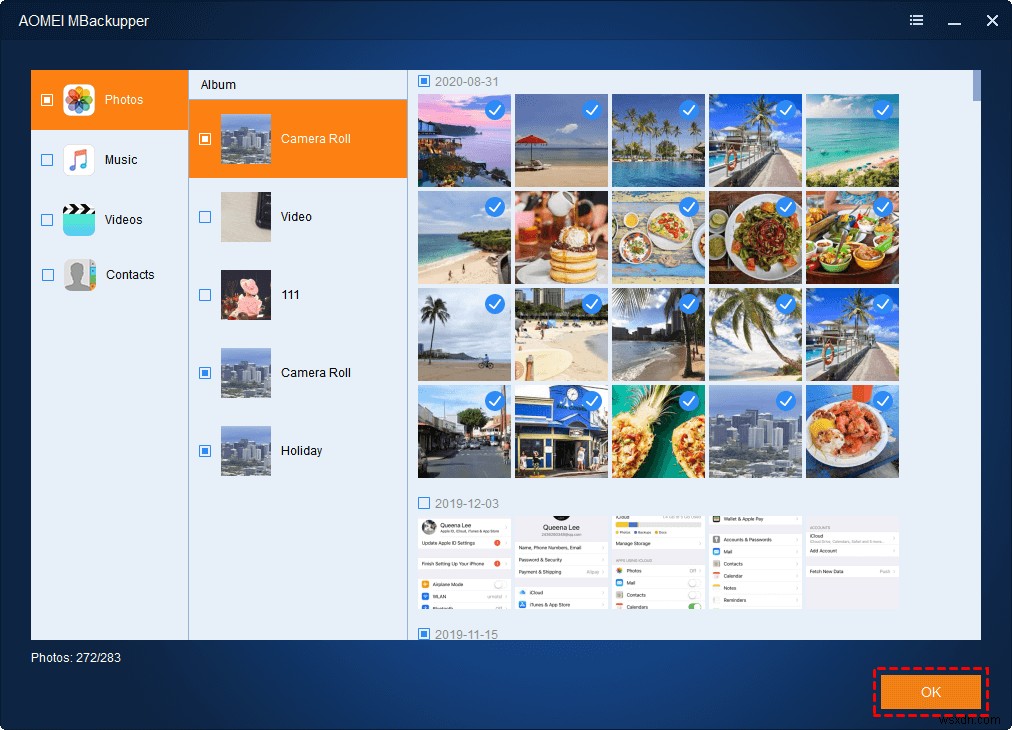Click the Camera Roll album thumbnail icon
The width and height of the screenshot is (1012, 730).
coord(246,139)
